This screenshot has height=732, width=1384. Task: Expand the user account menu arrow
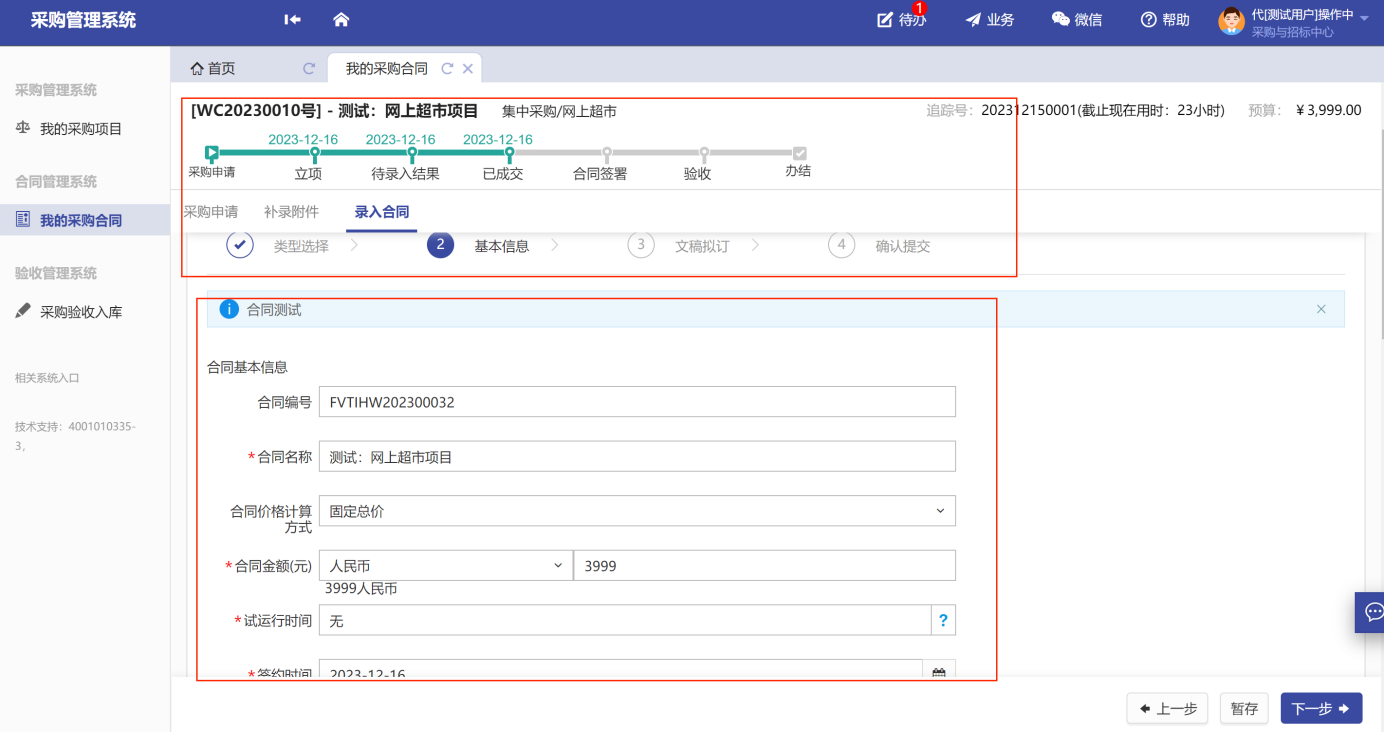(x=1364, y=18)
